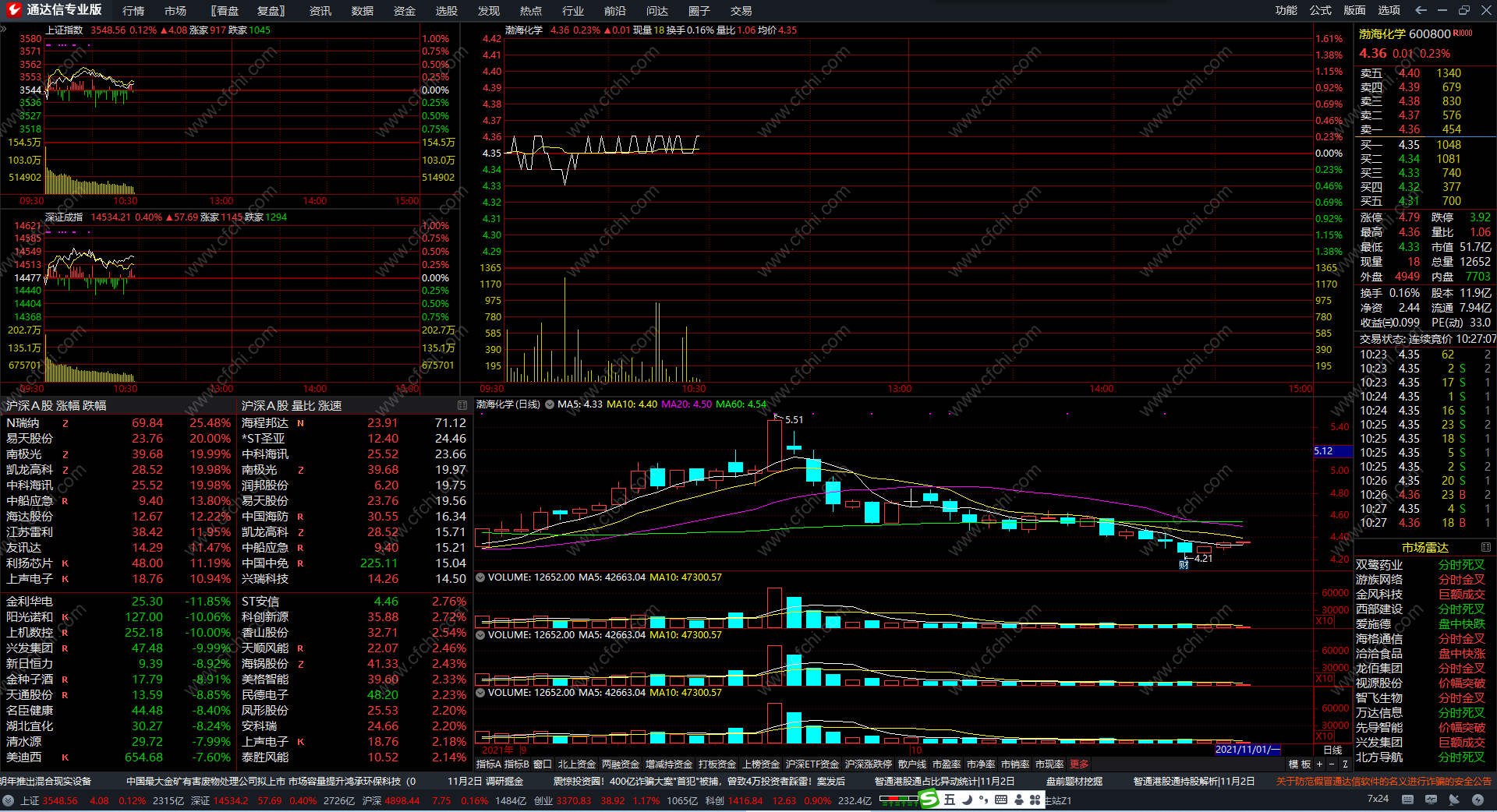Image resolution: width=1497 pixels, height=812 pixels.
Task: Open the 功能 menu
Action: 1286,10
